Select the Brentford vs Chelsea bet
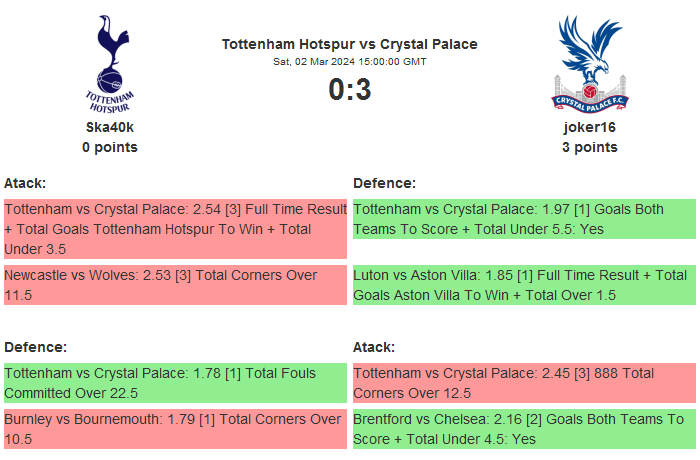The height and width of the screenshot is (460, 700). coord(524,429)
